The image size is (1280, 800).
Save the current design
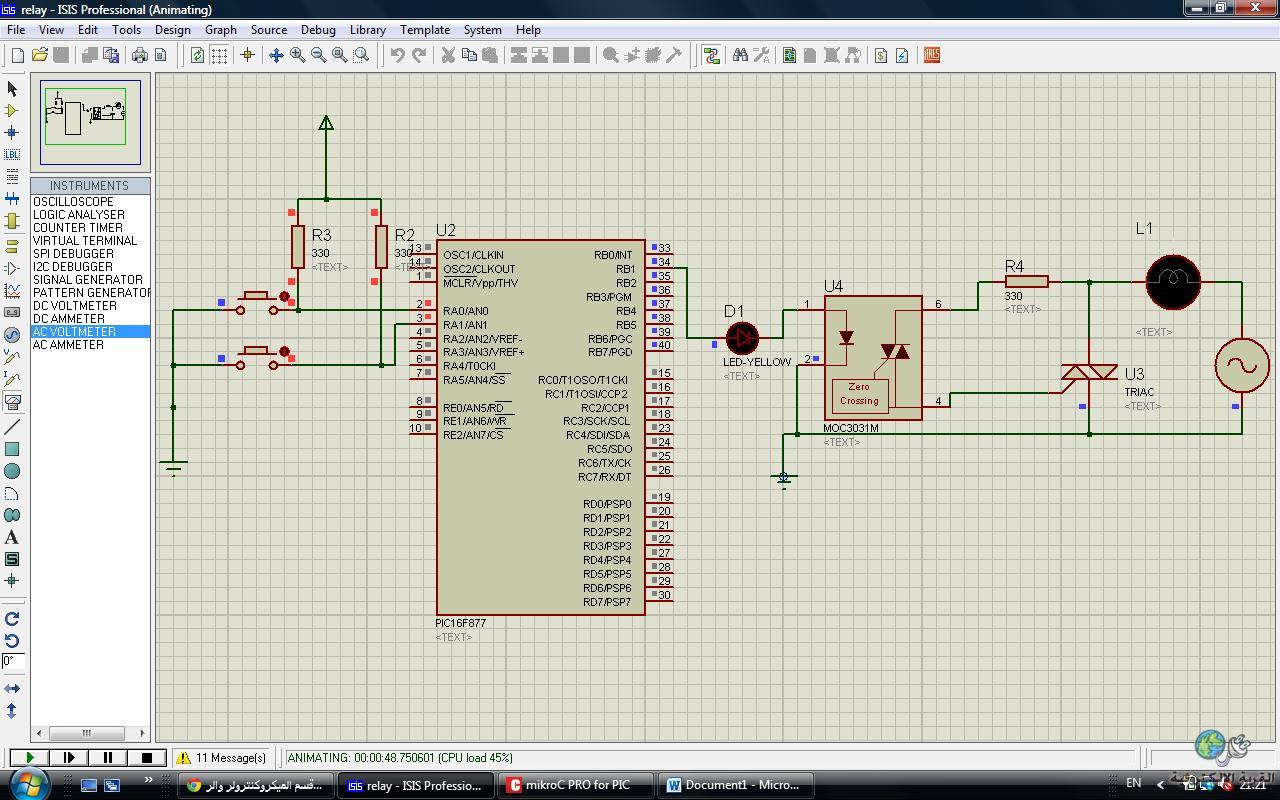click(x=61, y=55)
